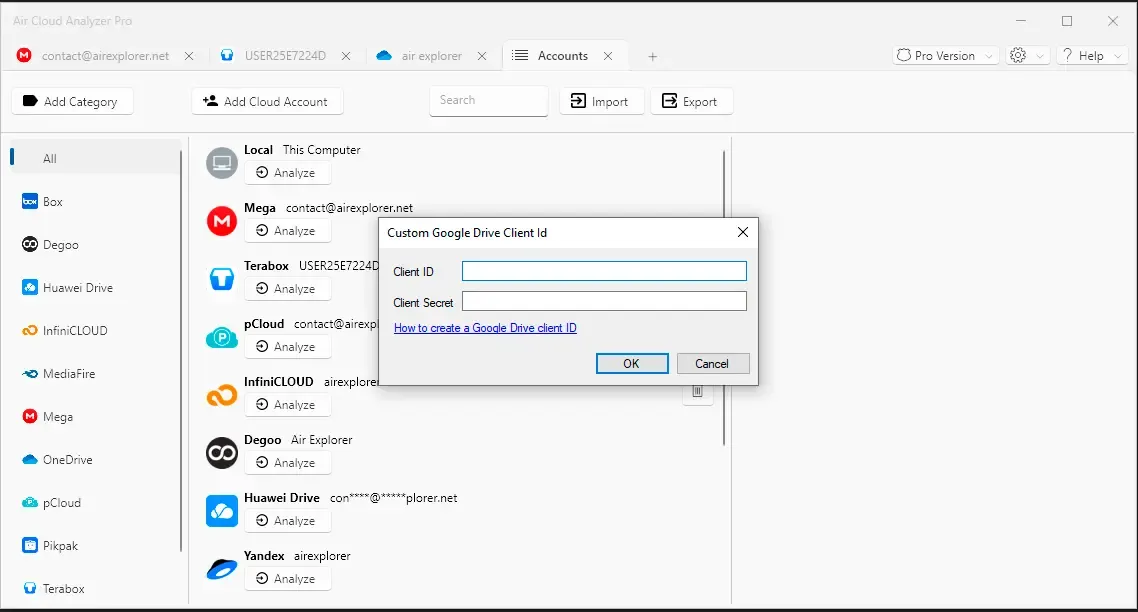Click the Terabox account logo in list
Viewport: 1138px width, 612px height.
[x=221, y=279]
